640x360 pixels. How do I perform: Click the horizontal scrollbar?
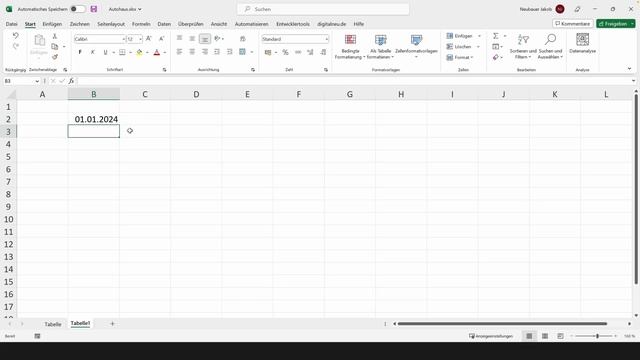(502, 324)
